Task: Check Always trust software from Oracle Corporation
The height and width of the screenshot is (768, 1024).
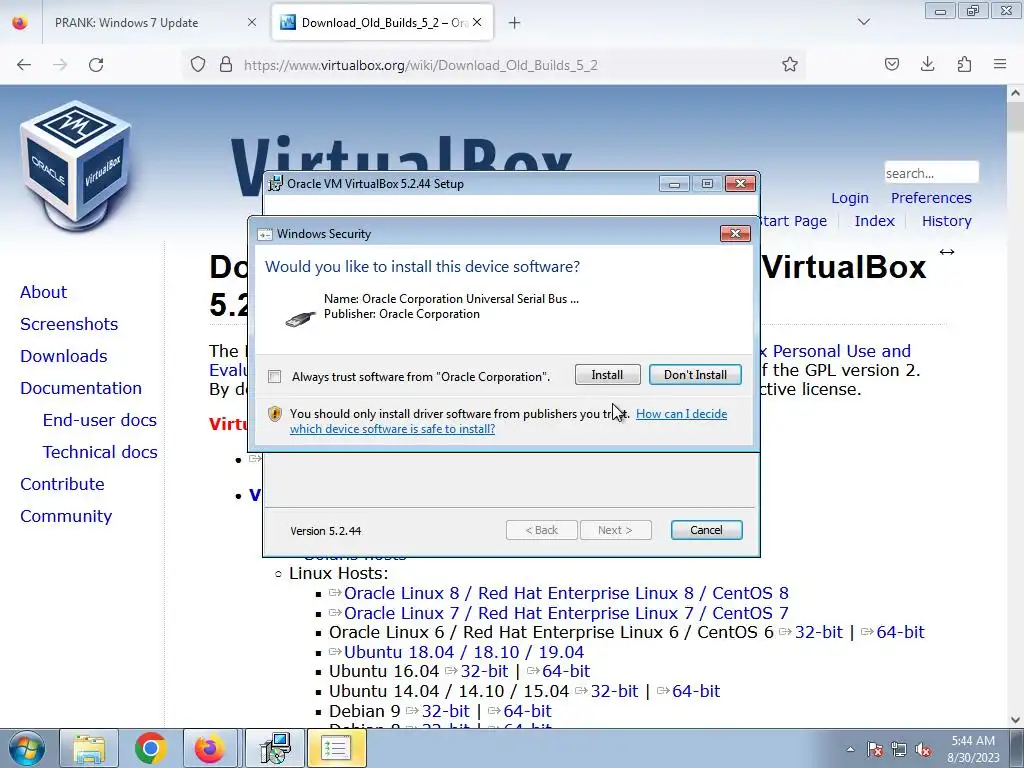Action: tap(275, 376)
